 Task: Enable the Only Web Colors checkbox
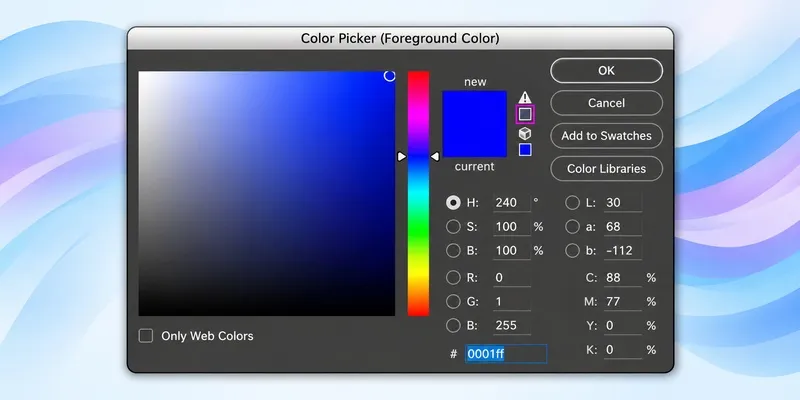coord(146,336)
